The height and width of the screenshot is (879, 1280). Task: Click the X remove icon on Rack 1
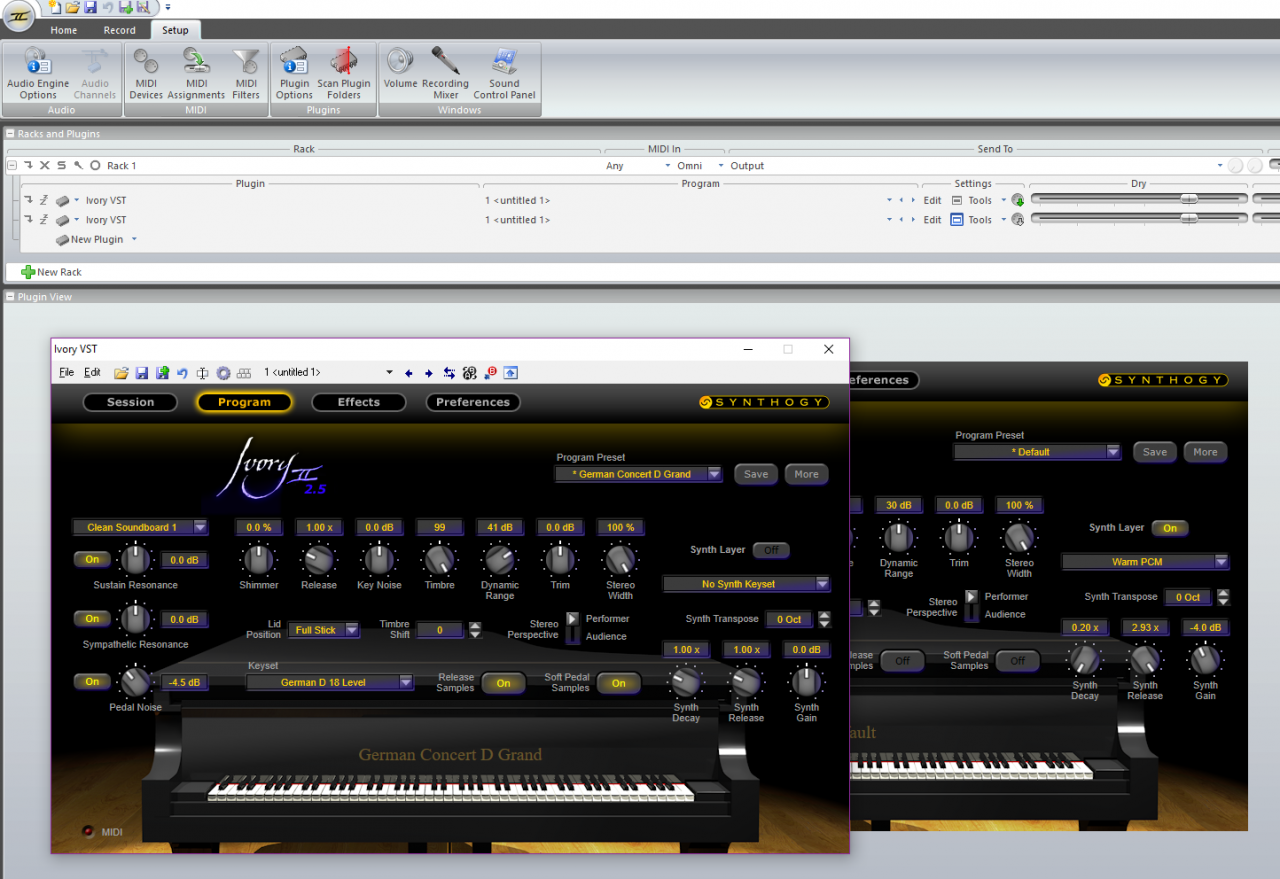click(44, 166)
